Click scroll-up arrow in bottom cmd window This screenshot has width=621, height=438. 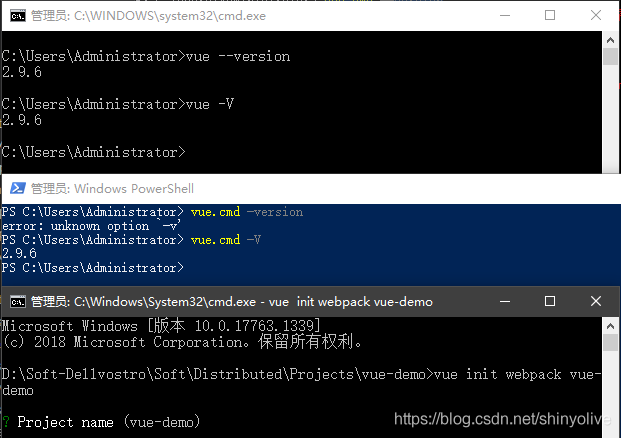tap(610, 326)
